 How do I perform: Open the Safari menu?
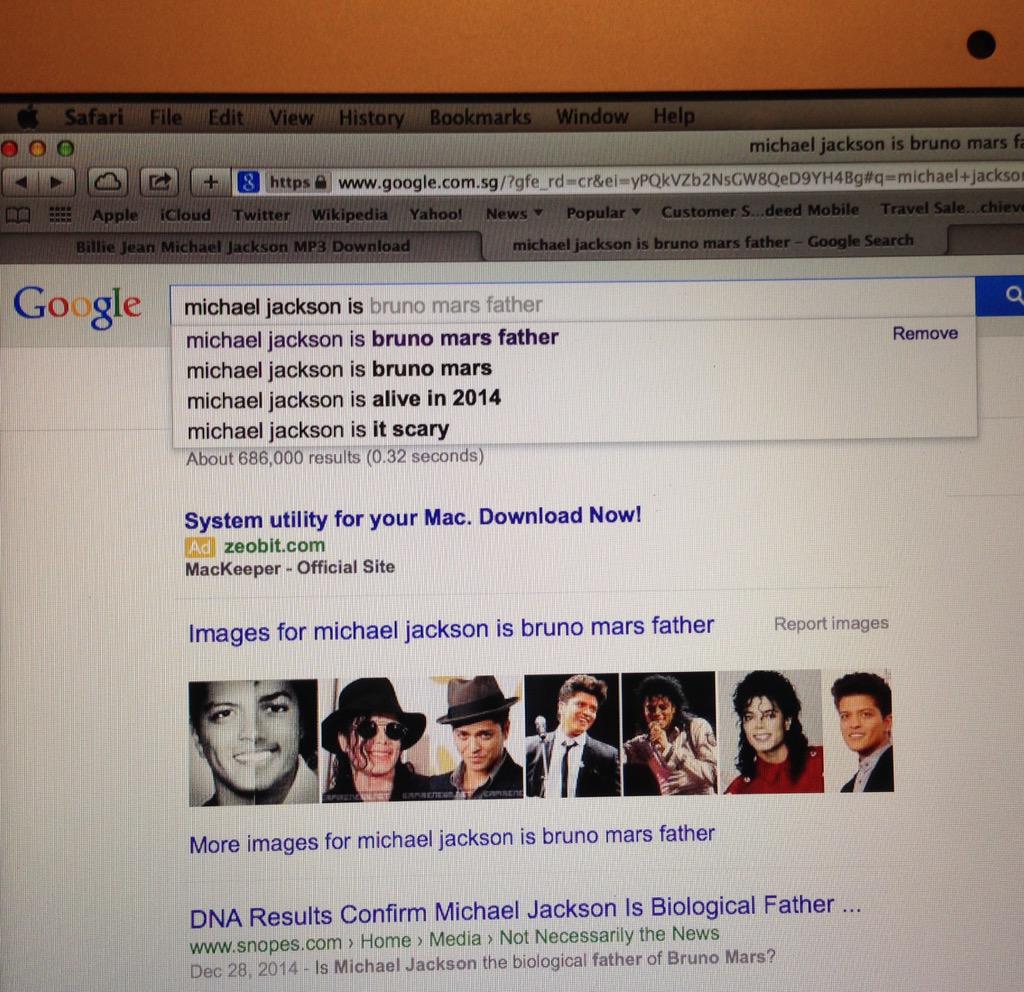(94, 117)
